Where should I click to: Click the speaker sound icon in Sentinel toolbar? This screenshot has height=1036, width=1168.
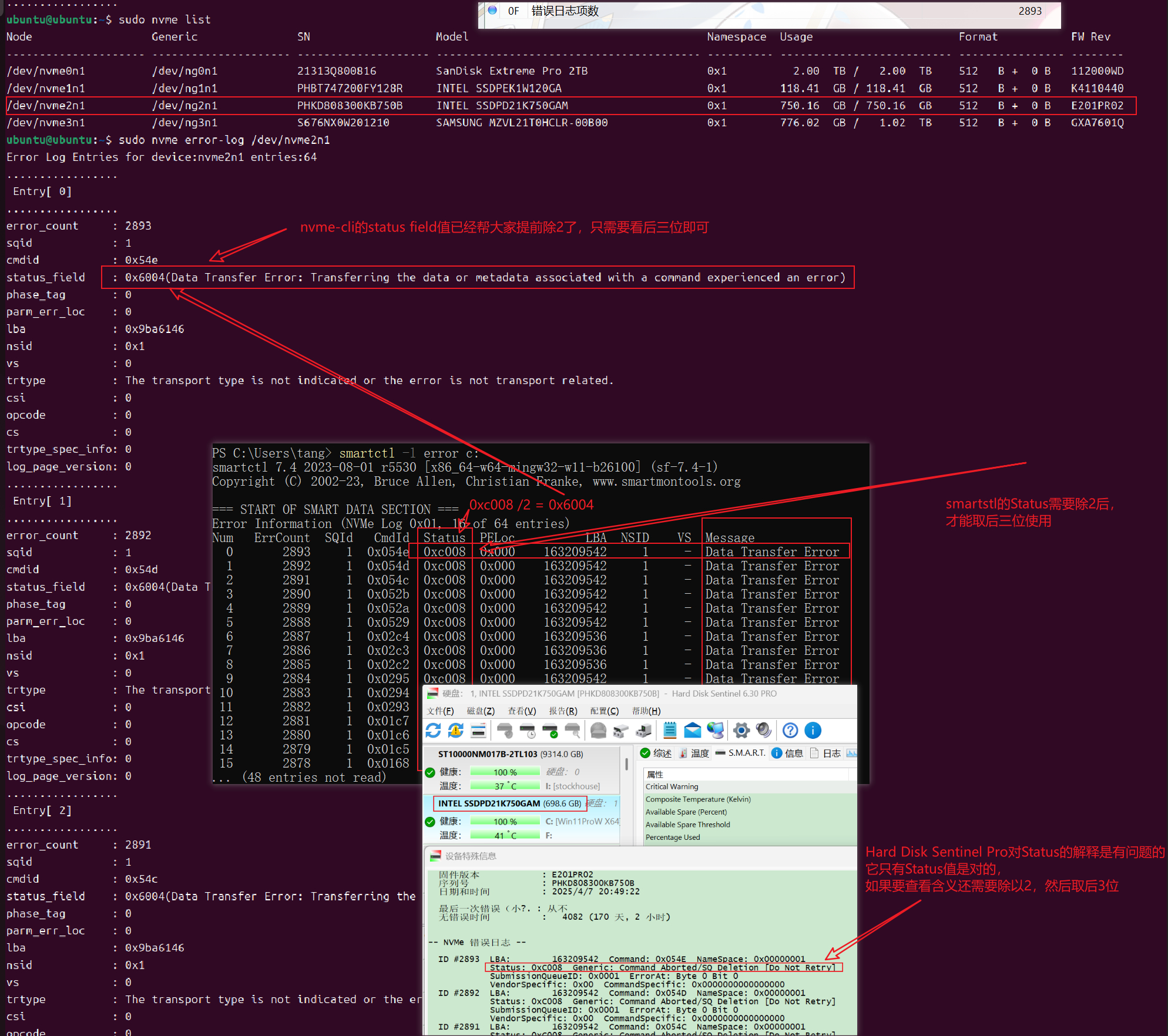[x=764, y=730]
